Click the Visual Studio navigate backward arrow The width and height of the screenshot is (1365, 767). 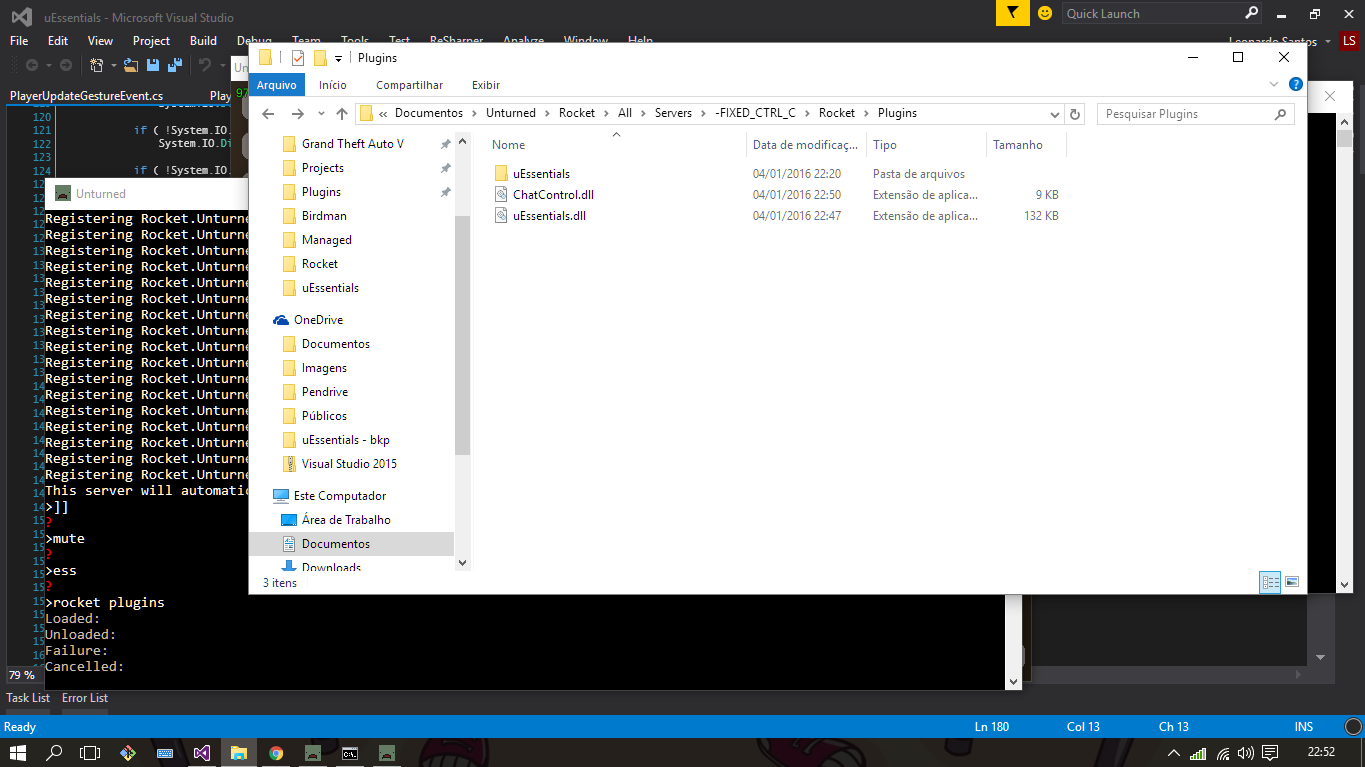(x=32, y=65)
